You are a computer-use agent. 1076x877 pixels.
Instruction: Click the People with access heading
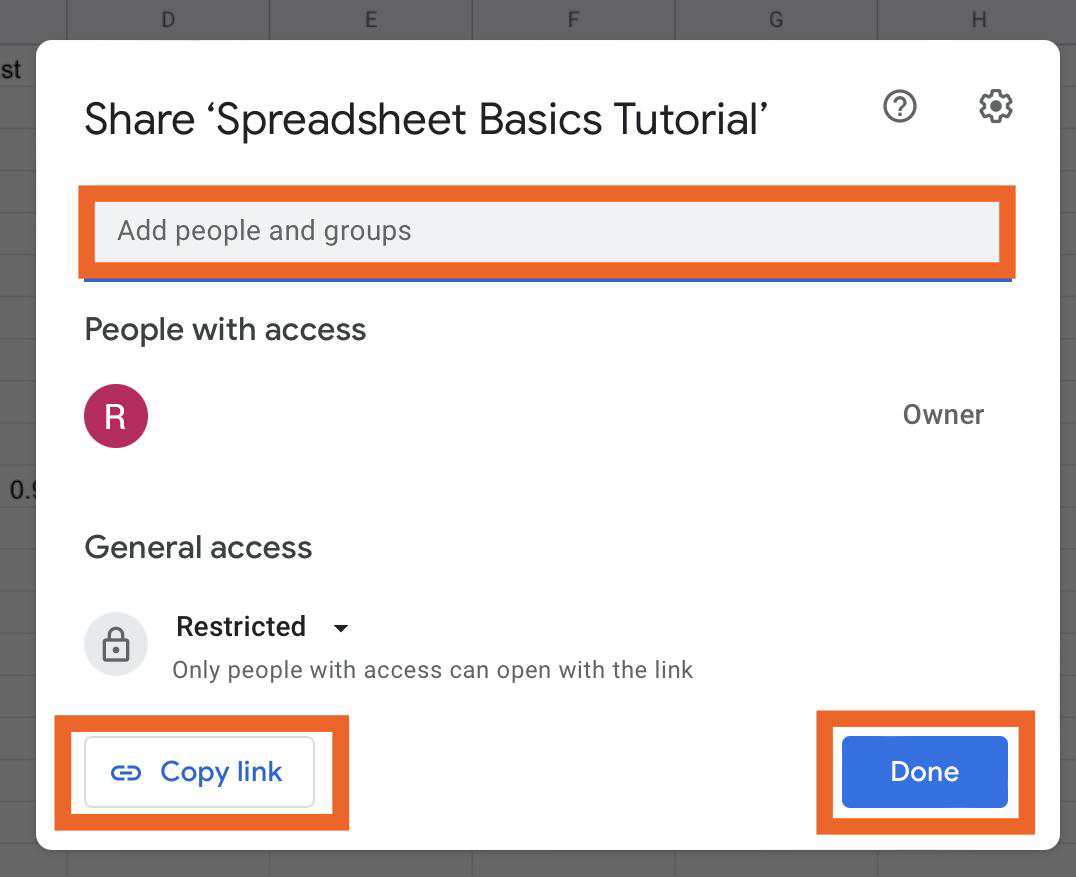point(225,330)
